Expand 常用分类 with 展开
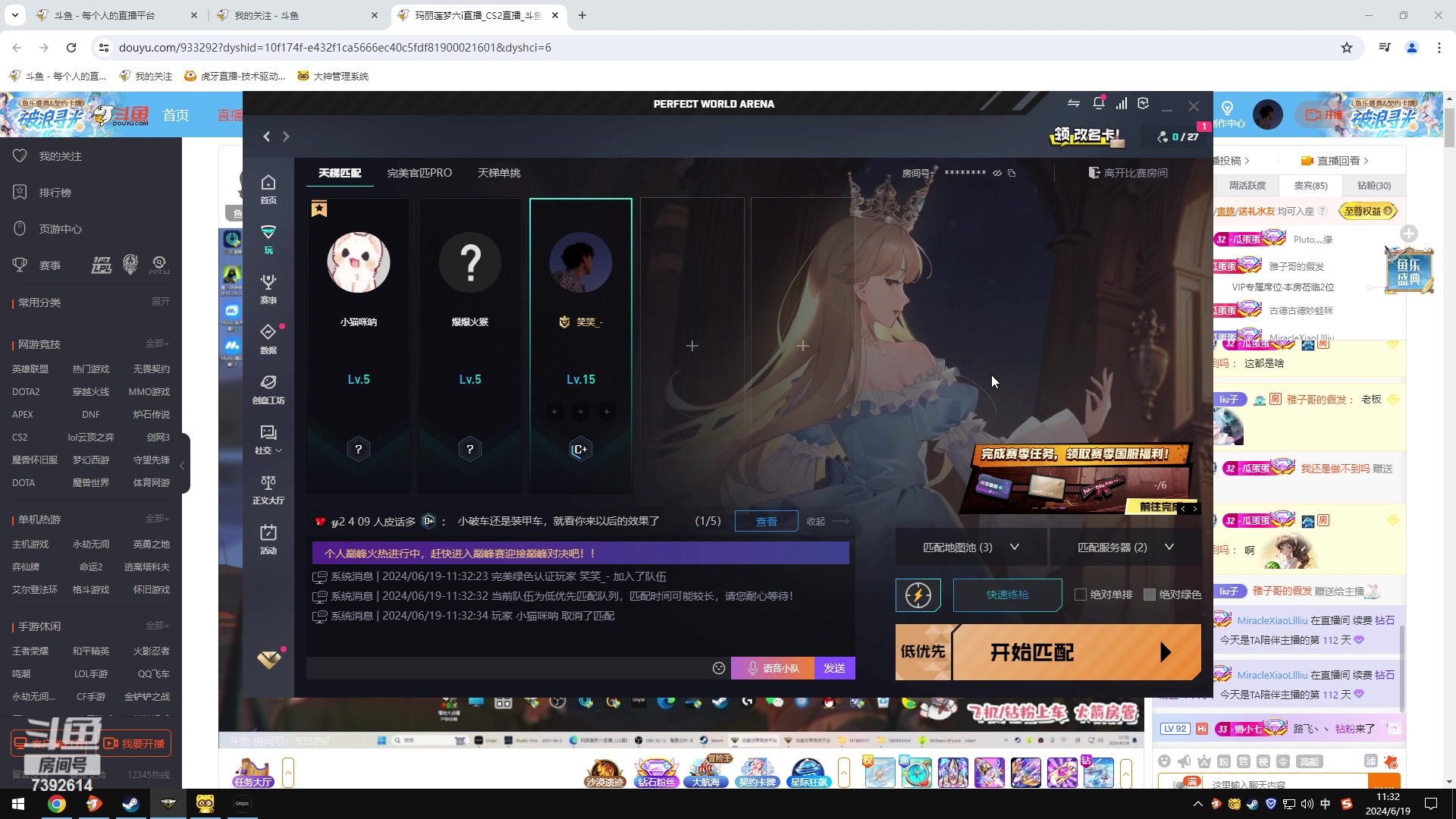The height and width of the screenshot is (819, 1456). [160, 302]
